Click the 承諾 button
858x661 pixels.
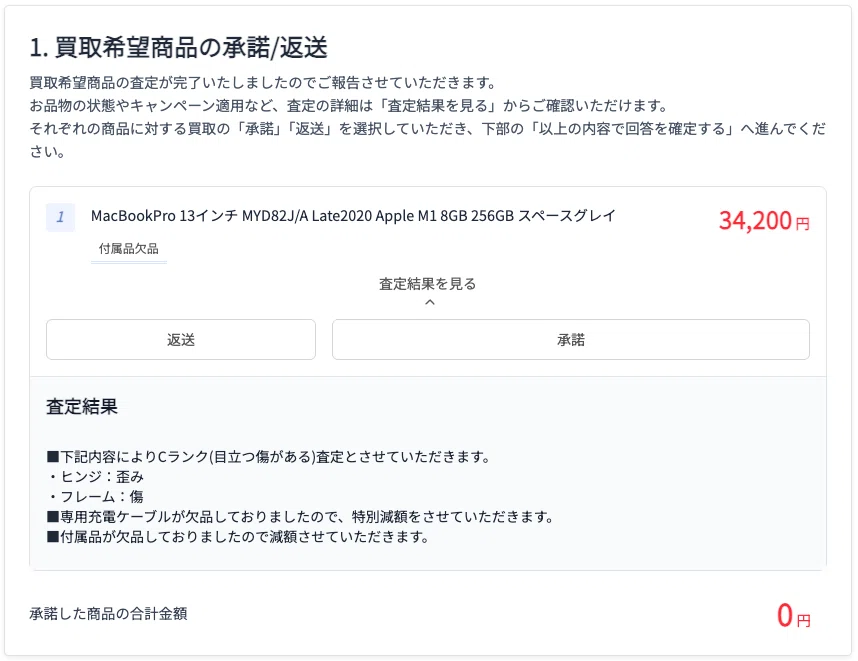(571, 339)
